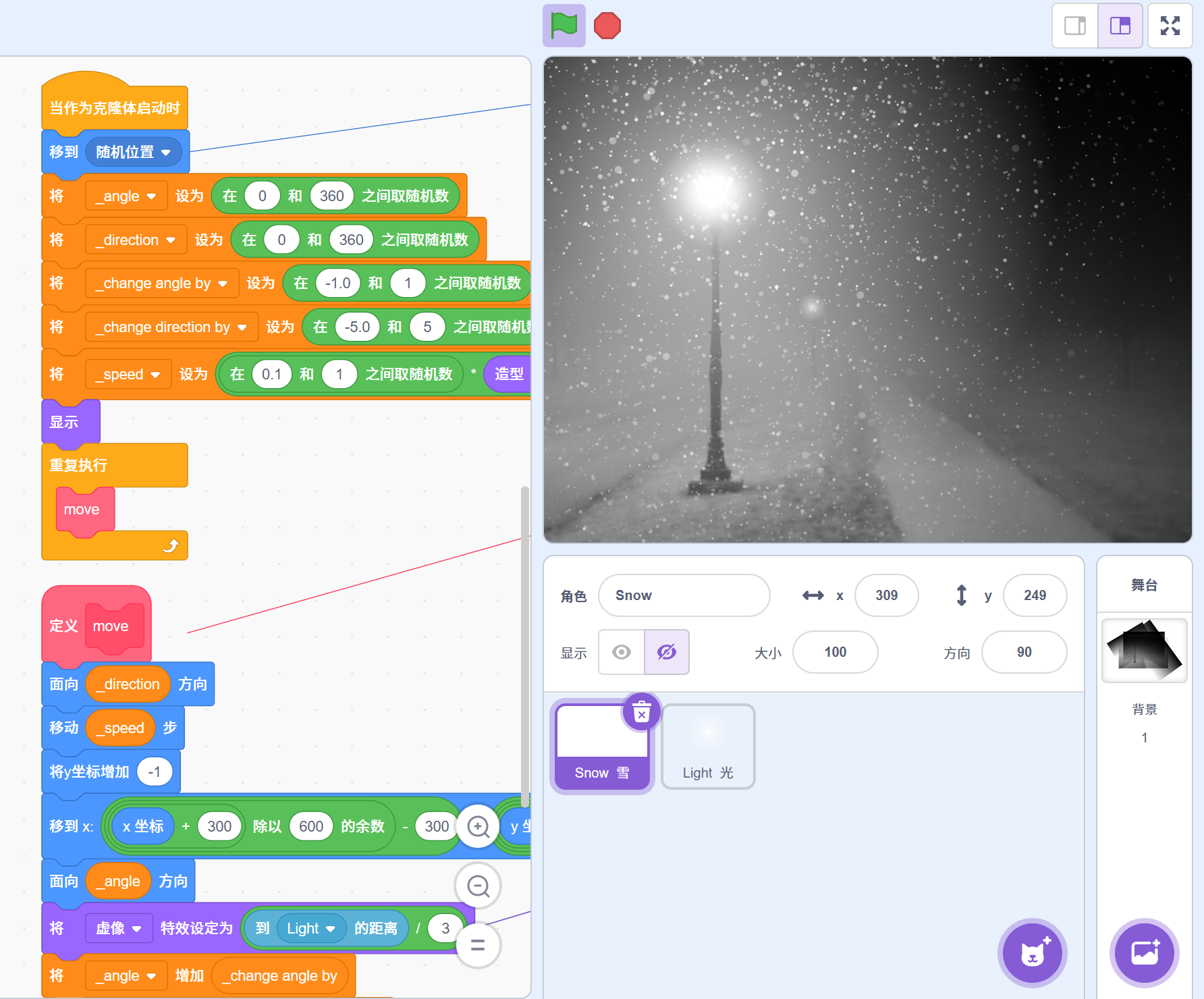
Task: Click the green flag to run project
Action: pos(564,26)
